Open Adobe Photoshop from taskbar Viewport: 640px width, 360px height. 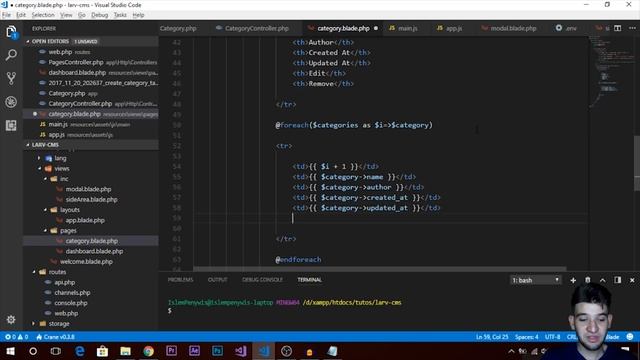coord(217,351)
